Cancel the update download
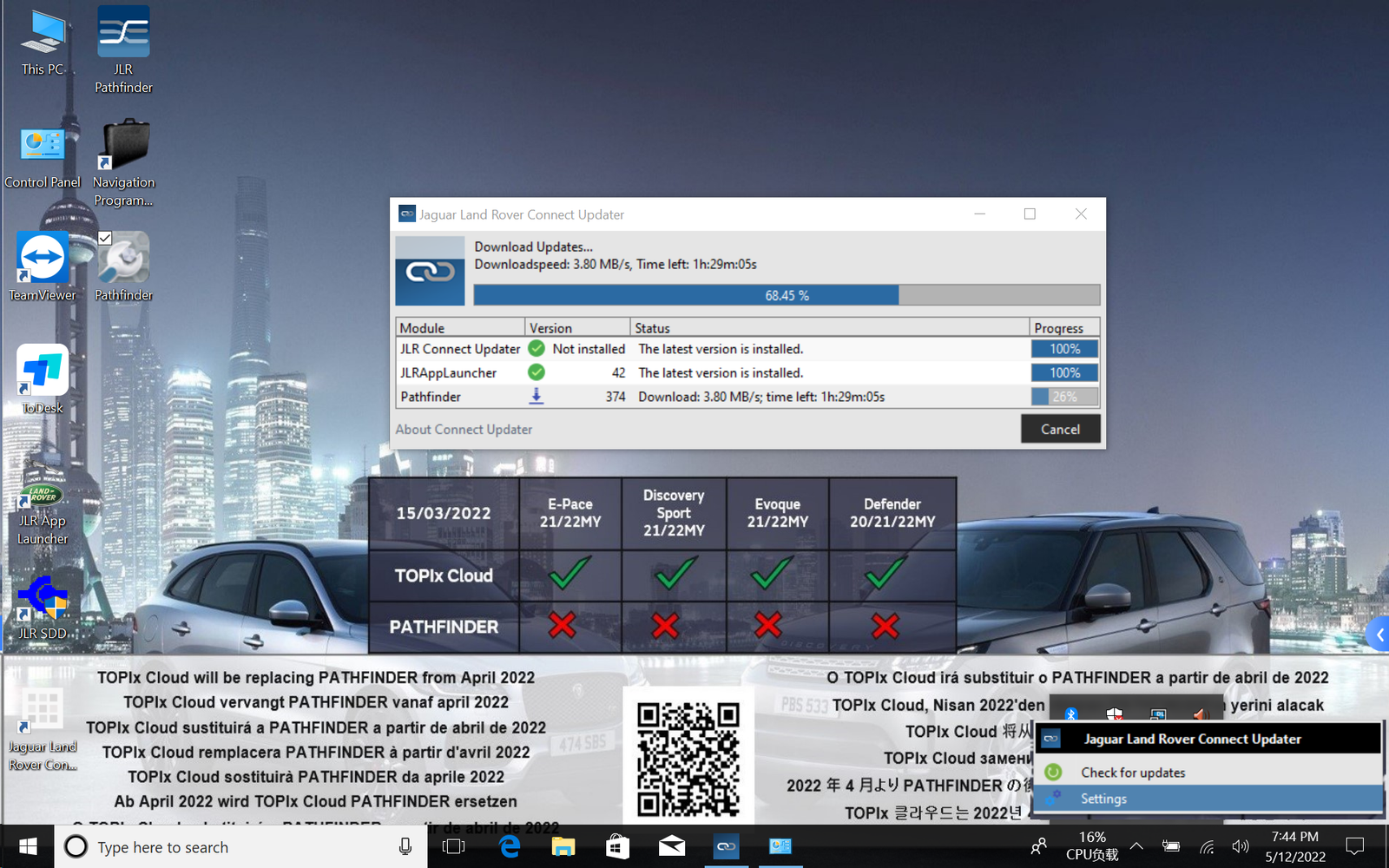Screen dimensions: 1389x868 point(1060,429)
